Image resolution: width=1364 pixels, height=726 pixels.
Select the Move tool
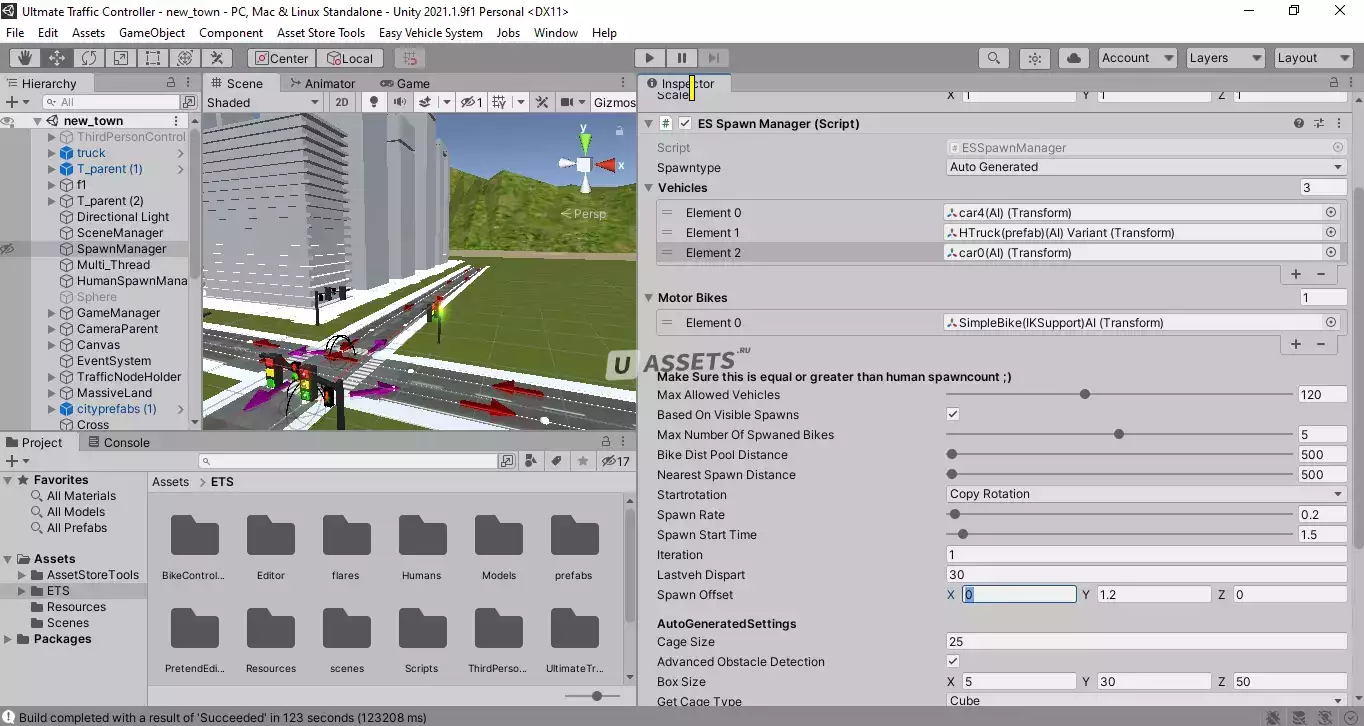tap(57, 58)
